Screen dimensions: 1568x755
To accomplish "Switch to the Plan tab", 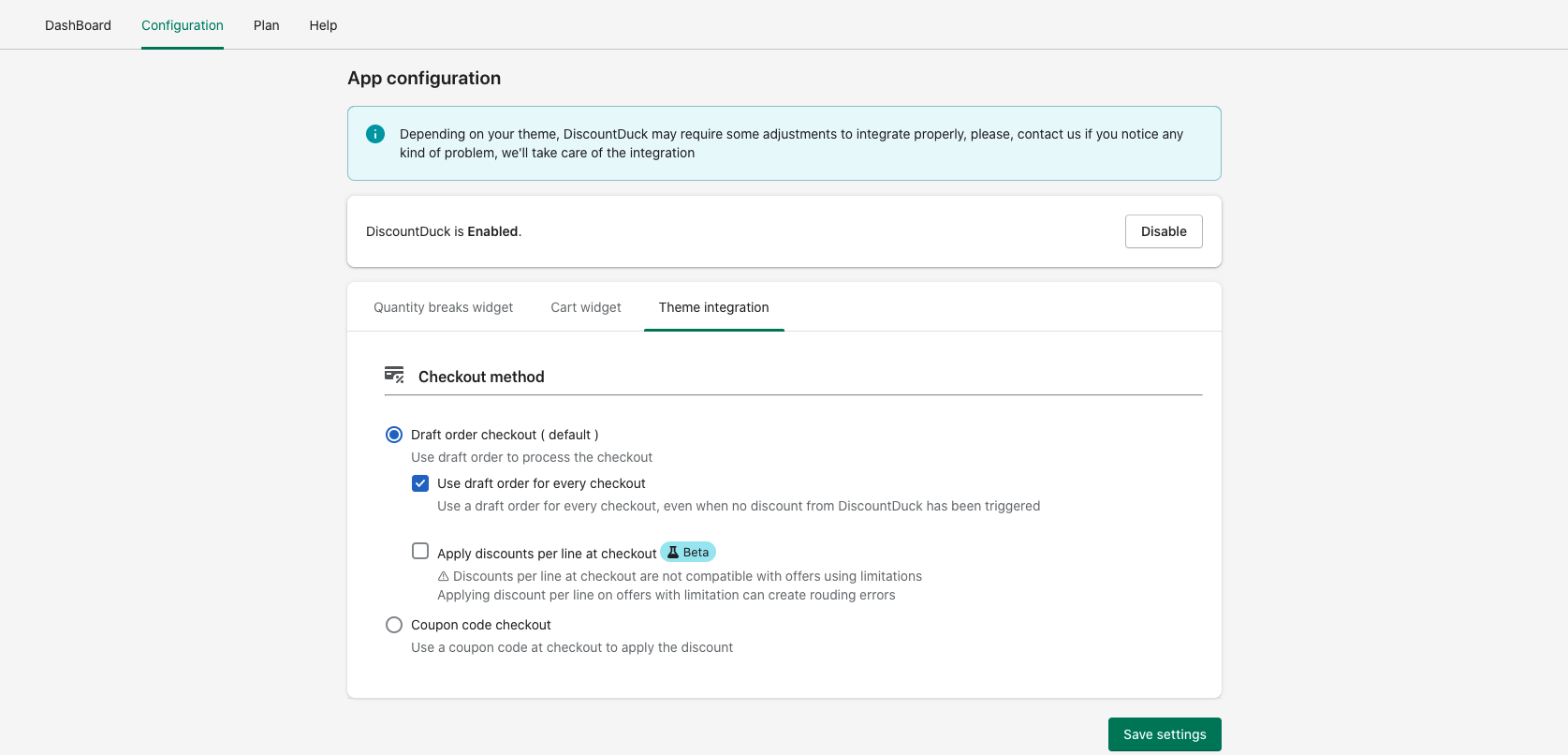I will 267,25.
